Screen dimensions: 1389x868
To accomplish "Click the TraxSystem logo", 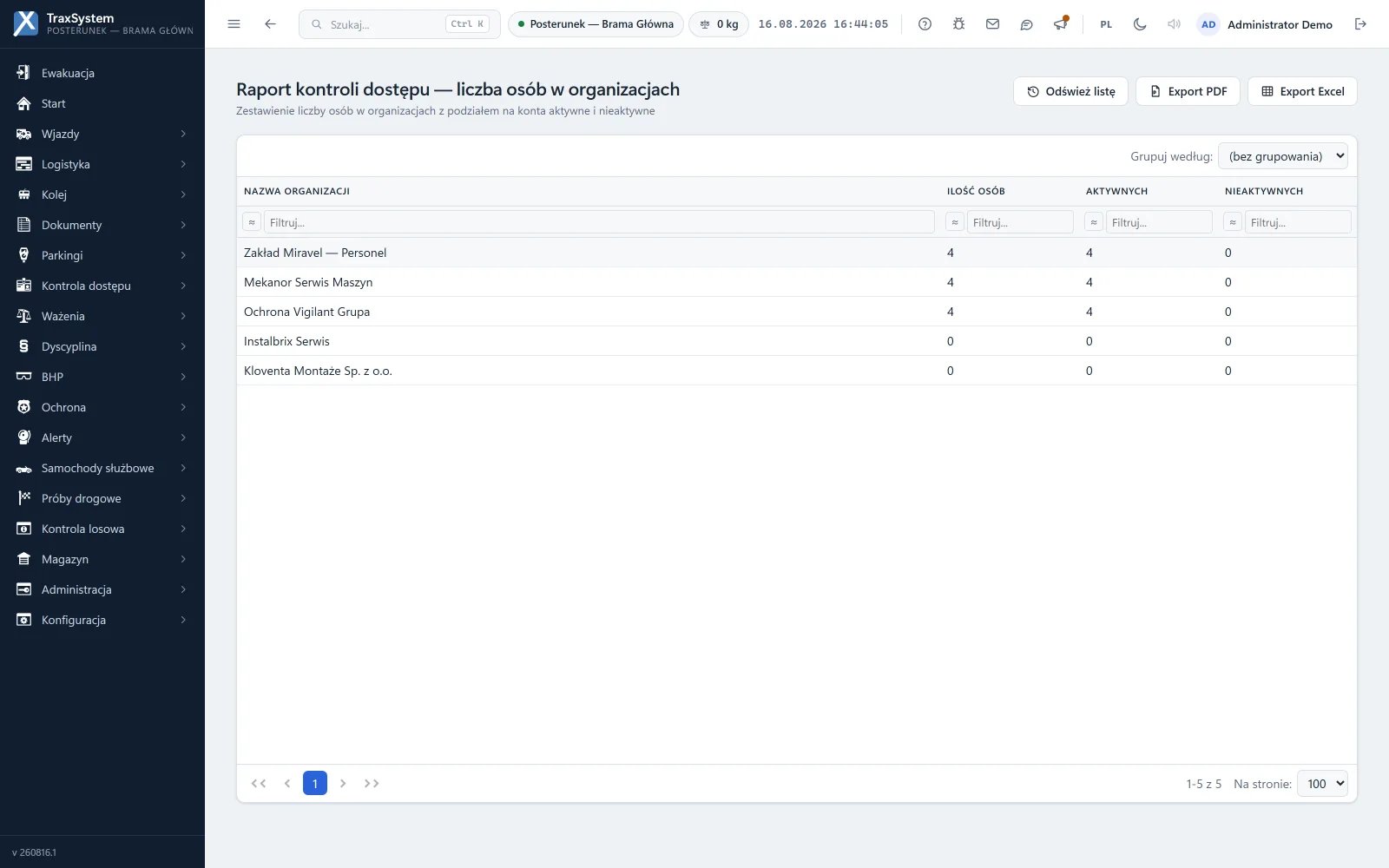I will 26,23.
